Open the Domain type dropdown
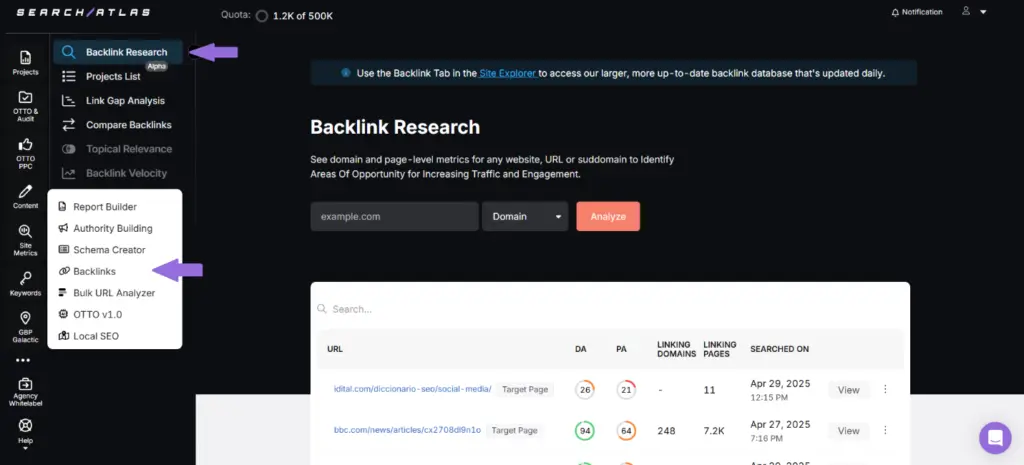The width and height of the screenshot is (1024, 465). (x=525, y=216)
